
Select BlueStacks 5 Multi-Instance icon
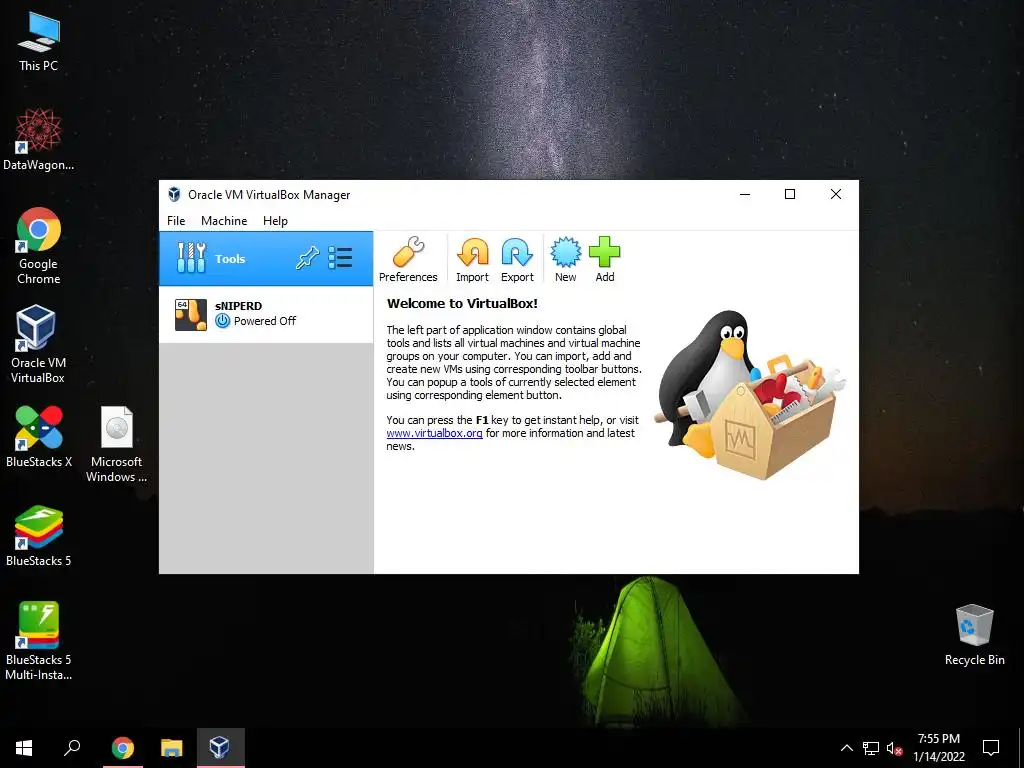(x=39, y=641)
